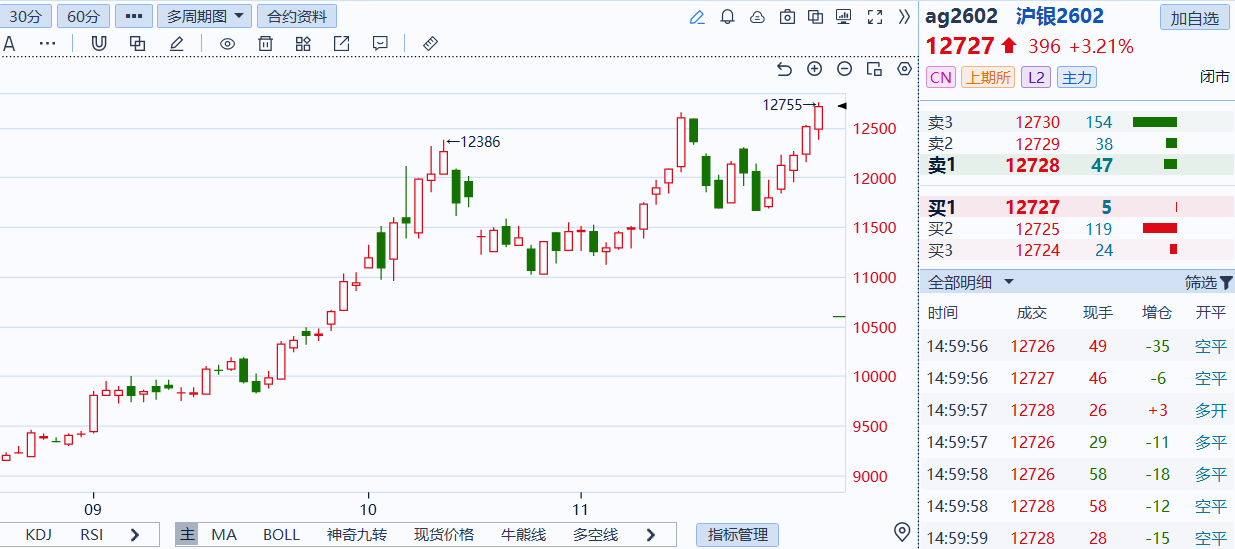Click the 加自选 button
The height and width of the screenshot is (549, 1235).
[1194, 18]
